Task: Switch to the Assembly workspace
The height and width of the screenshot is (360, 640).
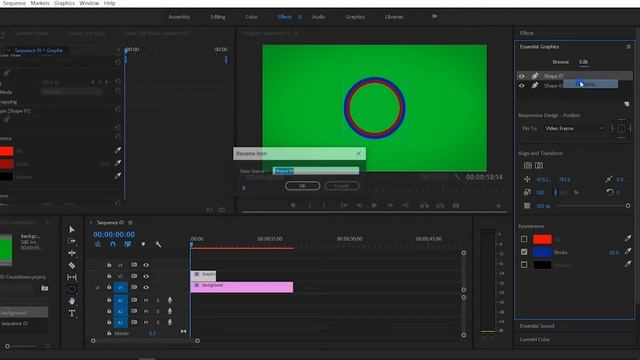Action: [x=179, y=17]
